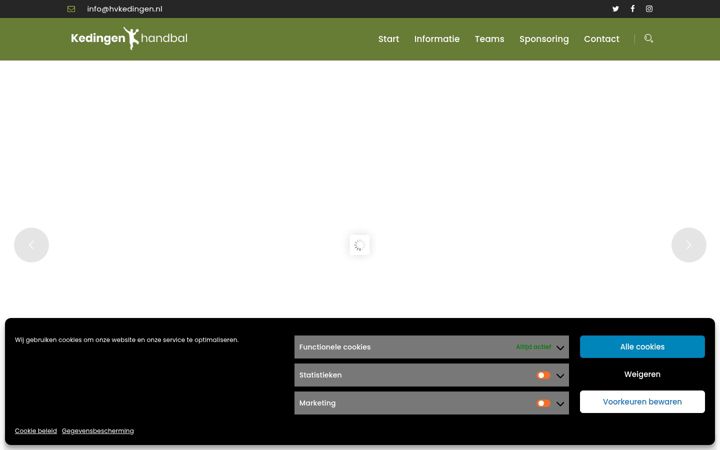Click the slider loading spinner

[359, 245]
